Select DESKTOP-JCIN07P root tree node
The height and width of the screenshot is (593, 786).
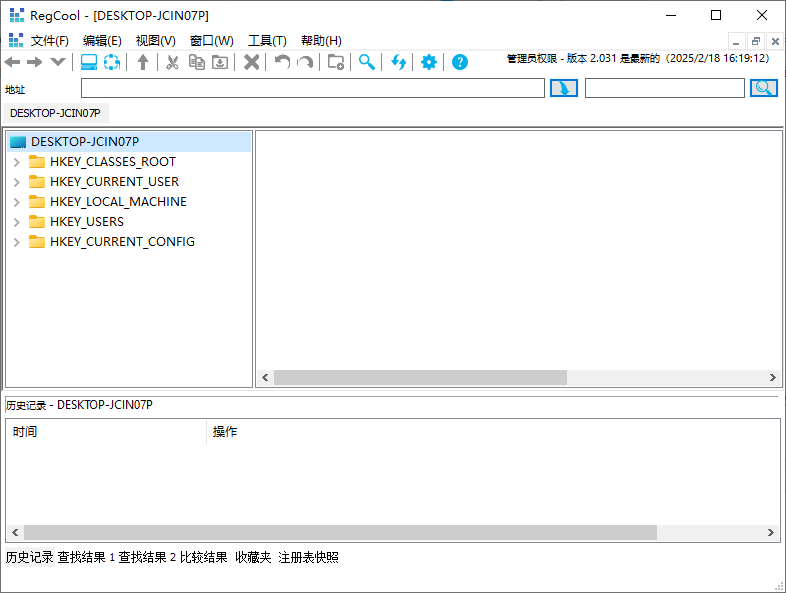tap(129, 142)
